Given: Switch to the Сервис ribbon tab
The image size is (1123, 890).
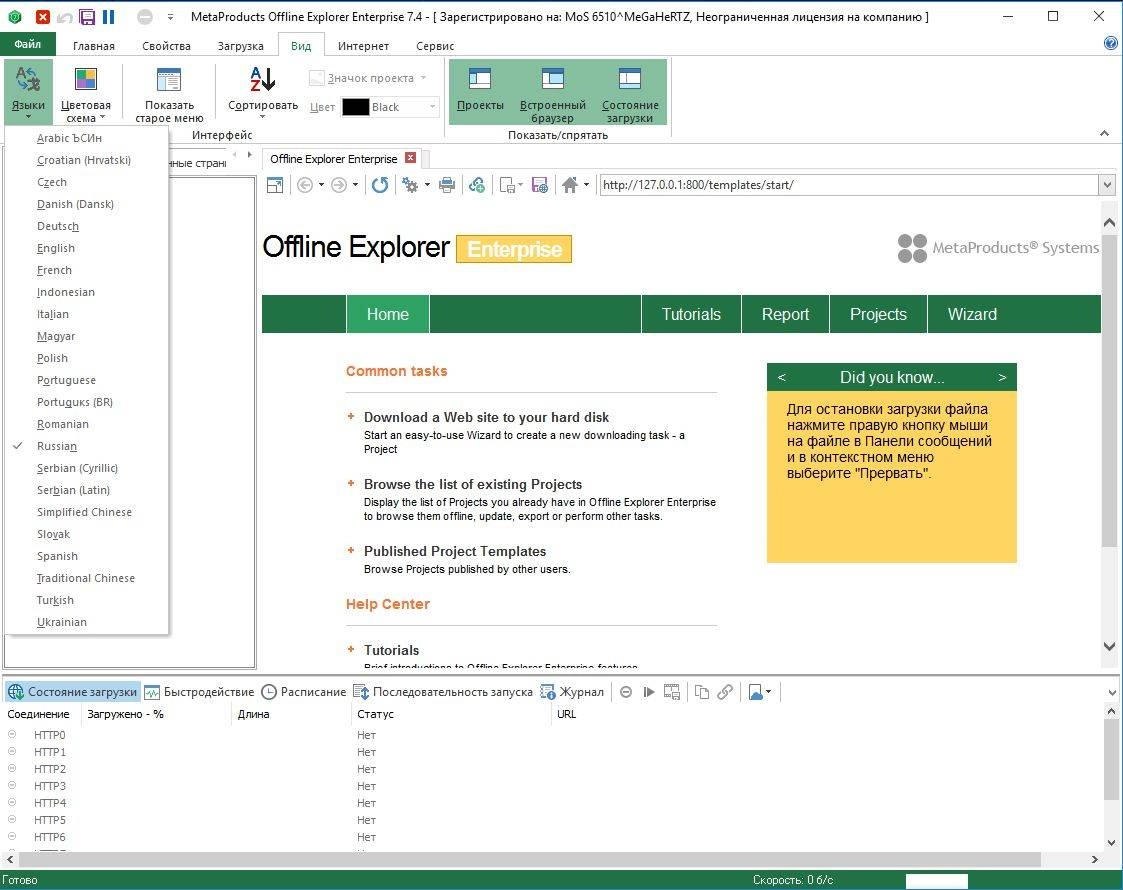Looking at the screenshot, I should pyautogui.click(x=435, y=46).
